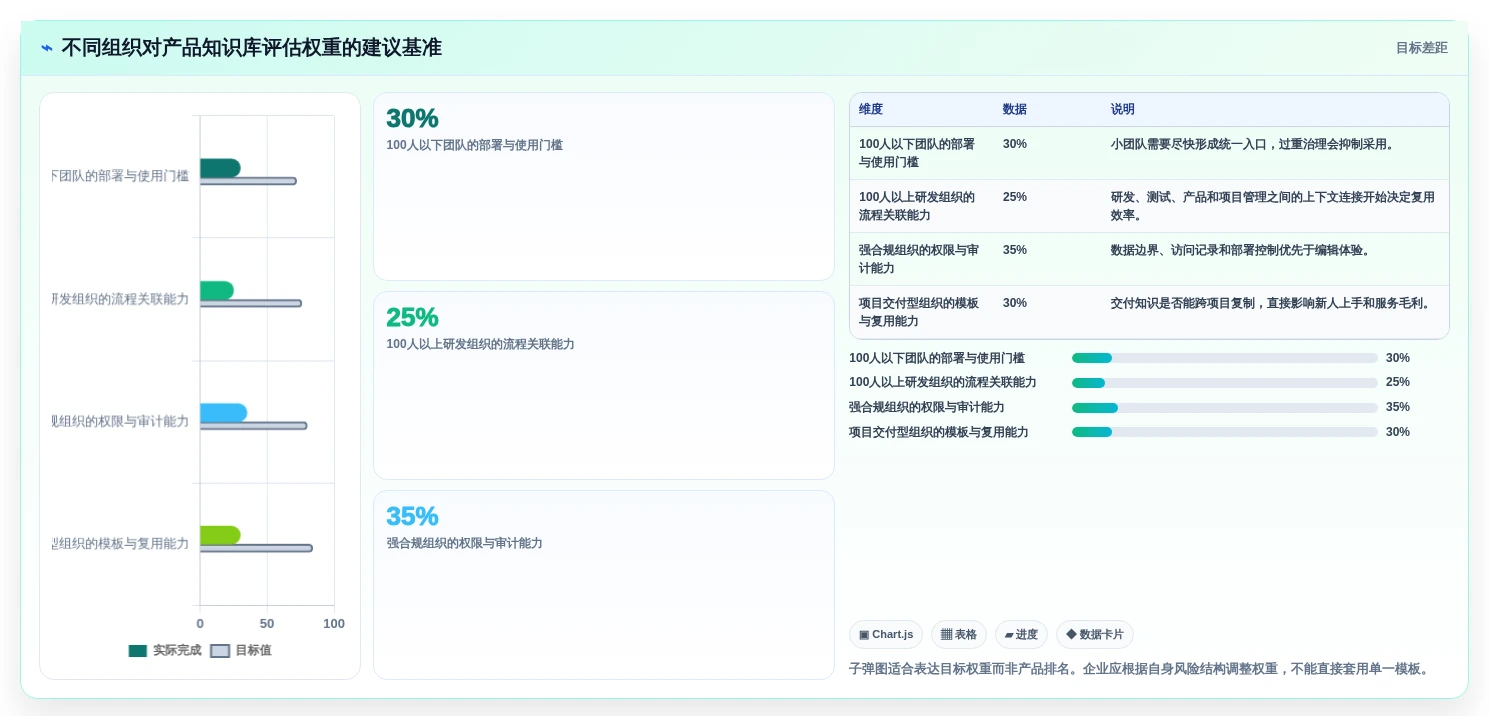Viewport: 1489px width, 716px height.
Task: Click the lightning icon beside the title
Action: click(47, 47)
